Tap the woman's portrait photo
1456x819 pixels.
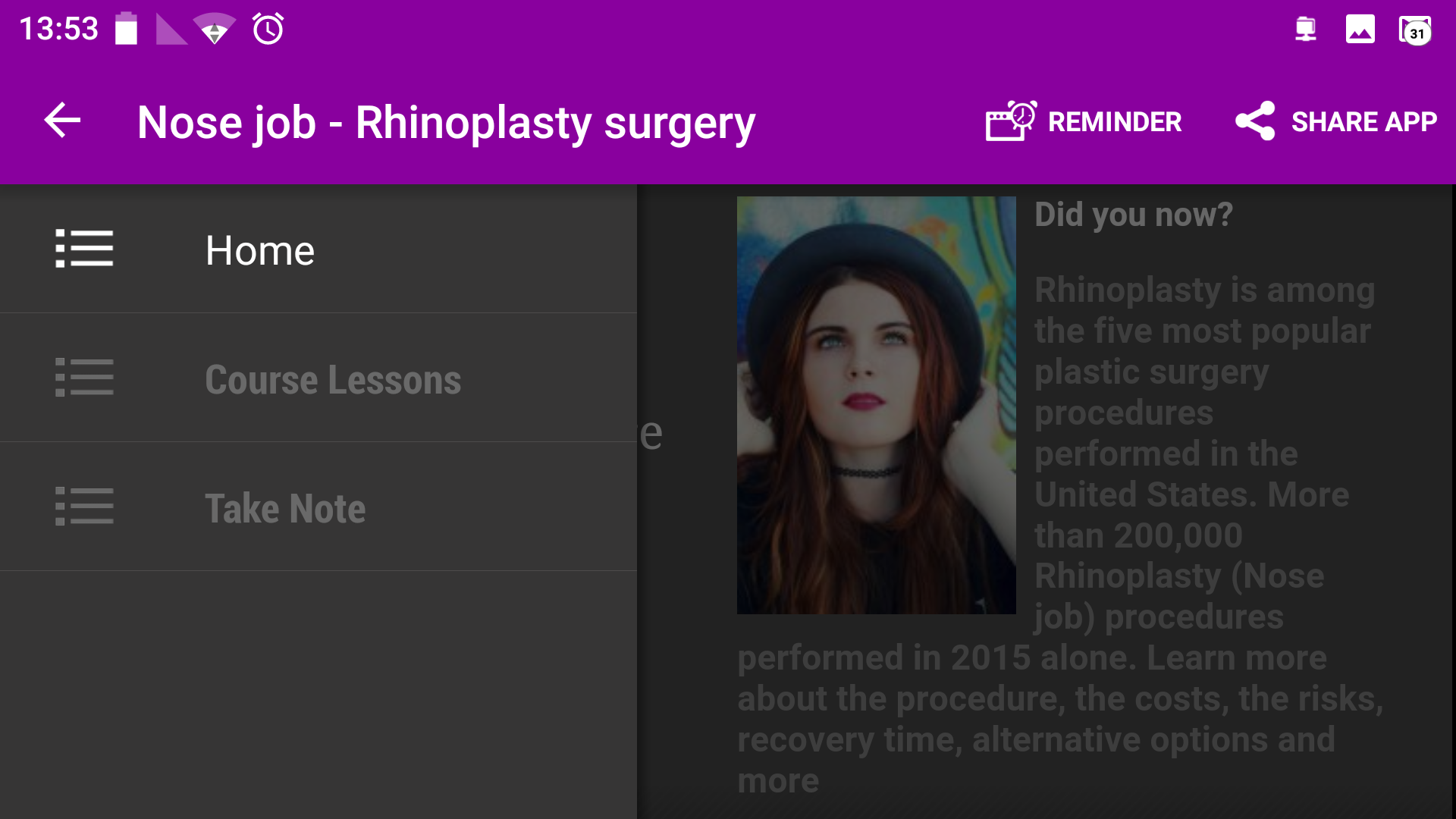tap(876, 404)
